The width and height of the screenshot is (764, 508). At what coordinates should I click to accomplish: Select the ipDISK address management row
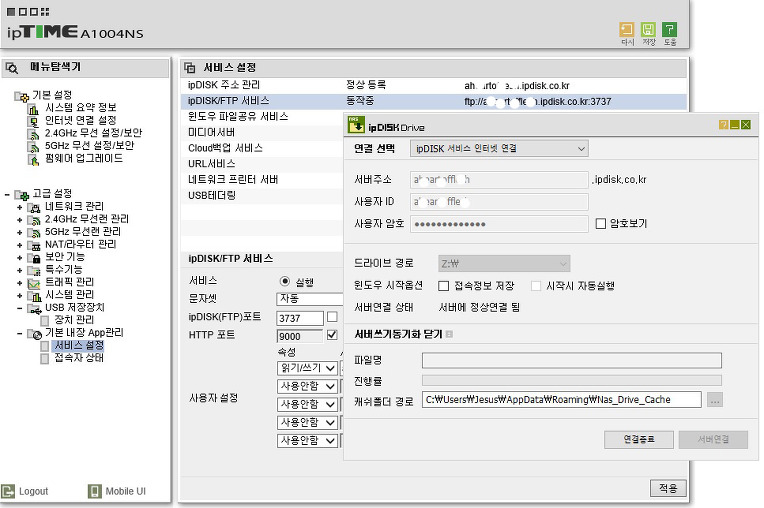coord(433,85)
